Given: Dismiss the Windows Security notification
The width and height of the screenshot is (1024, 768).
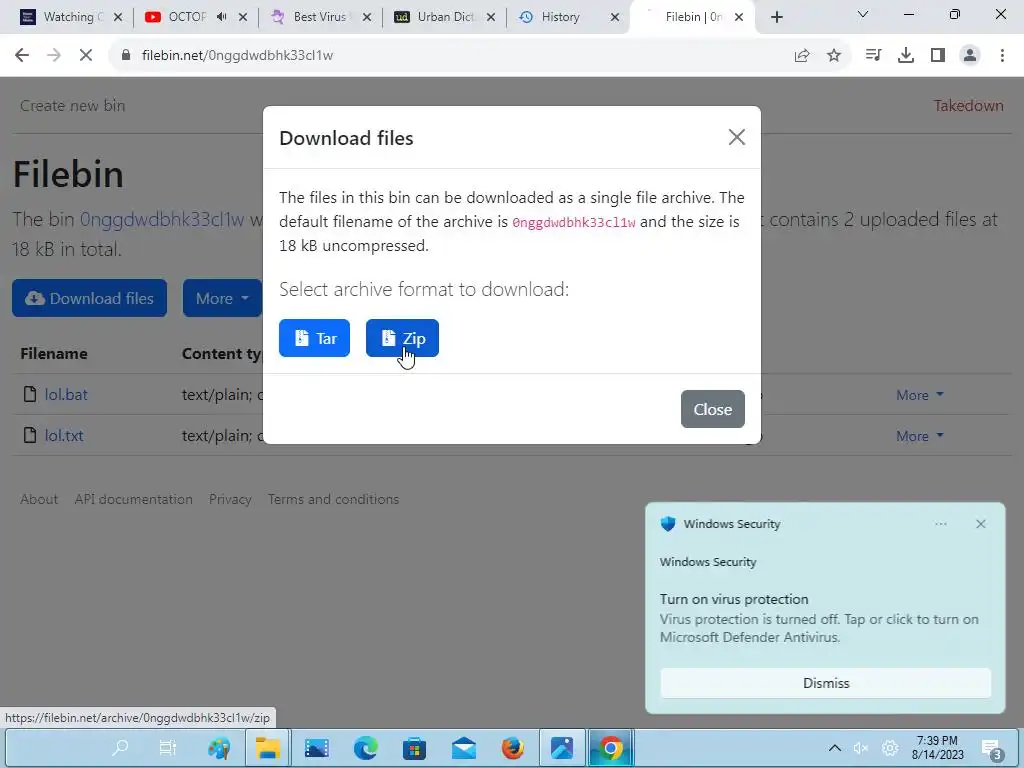Looking at the screenshot, I should [825, 683].
